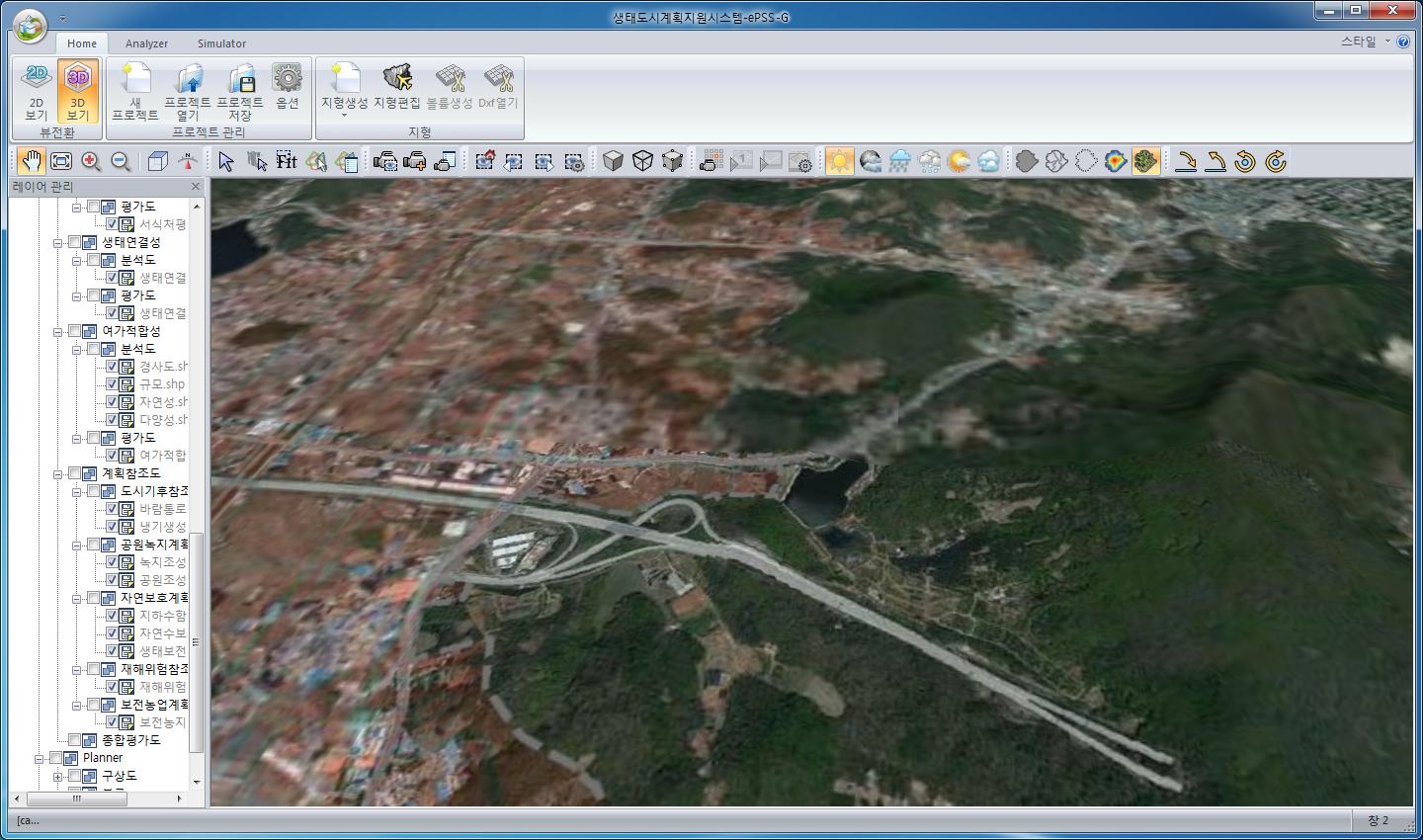Open the Analyzer ribbon tab
Image resolution: width=1423 pixels, height=840 pixels.
[146, 43]
